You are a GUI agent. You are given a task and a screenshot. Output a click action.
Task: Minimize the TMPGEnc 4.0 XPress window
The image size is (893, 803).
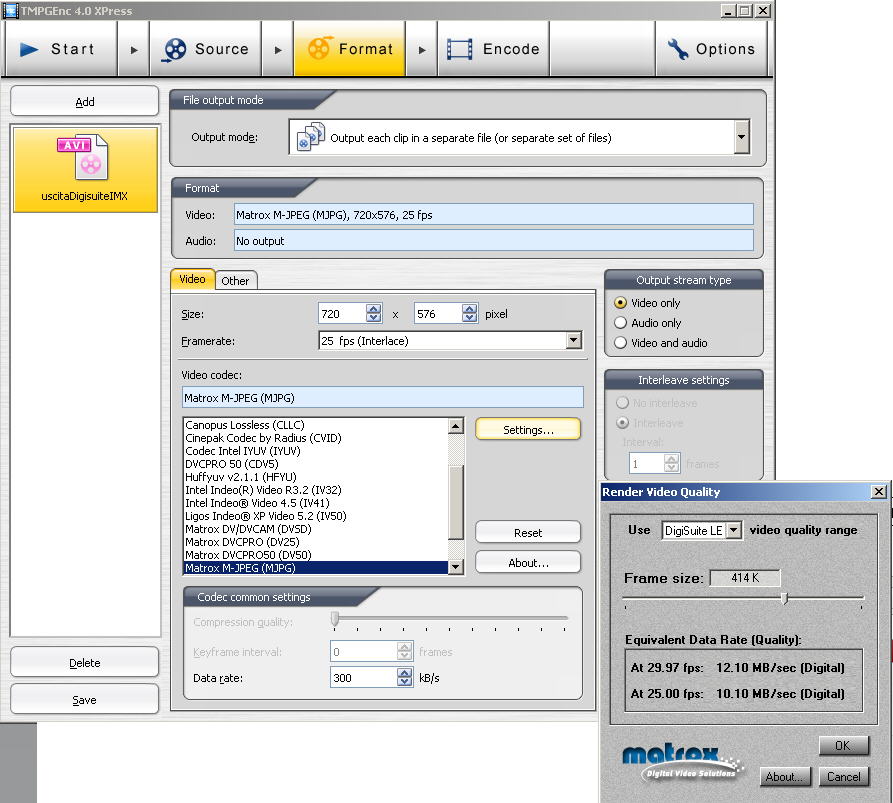click(x=728, y=10)
